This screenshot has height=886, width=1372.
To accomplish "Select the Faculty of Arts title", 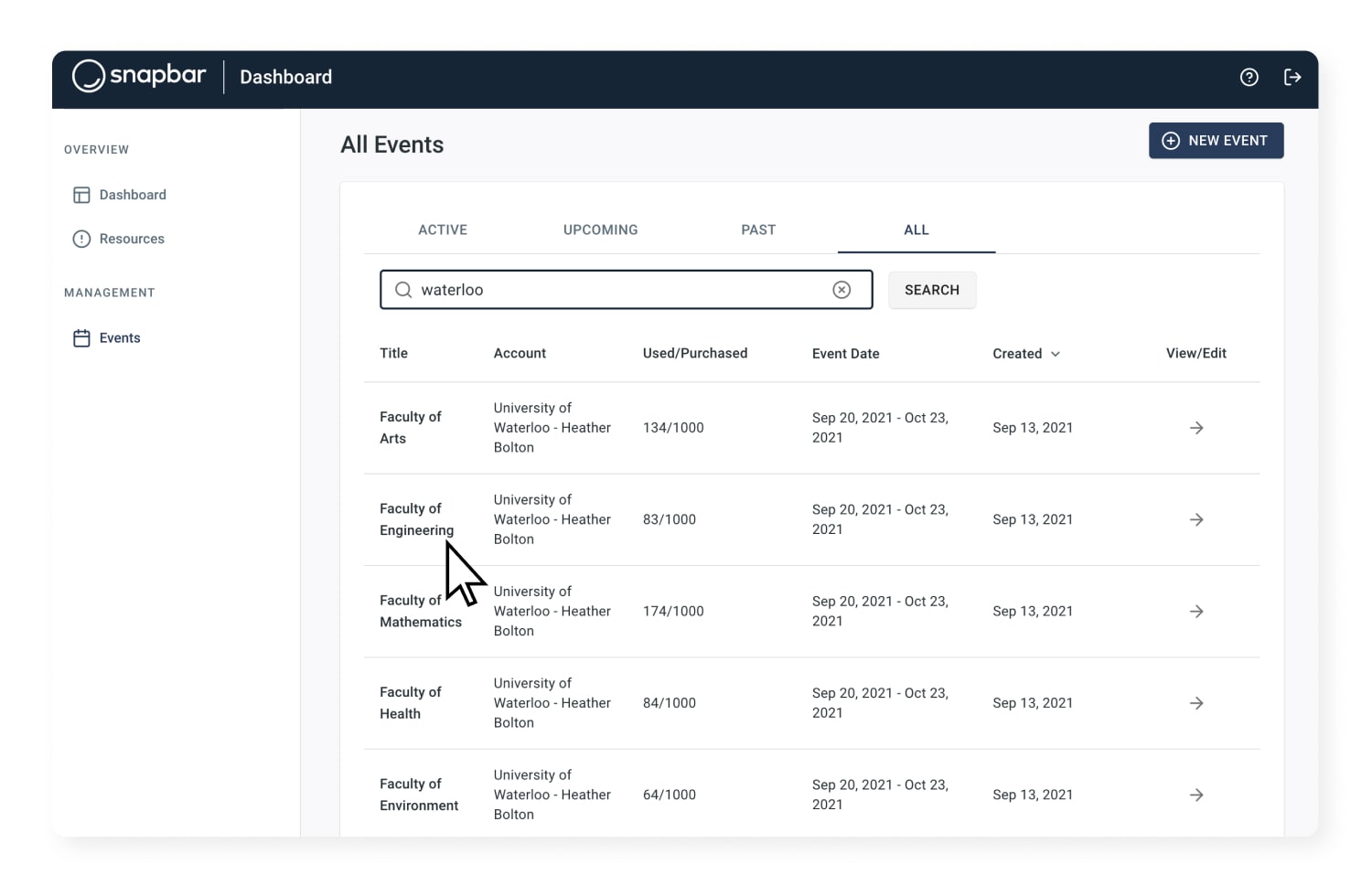I will coord(410,428).
